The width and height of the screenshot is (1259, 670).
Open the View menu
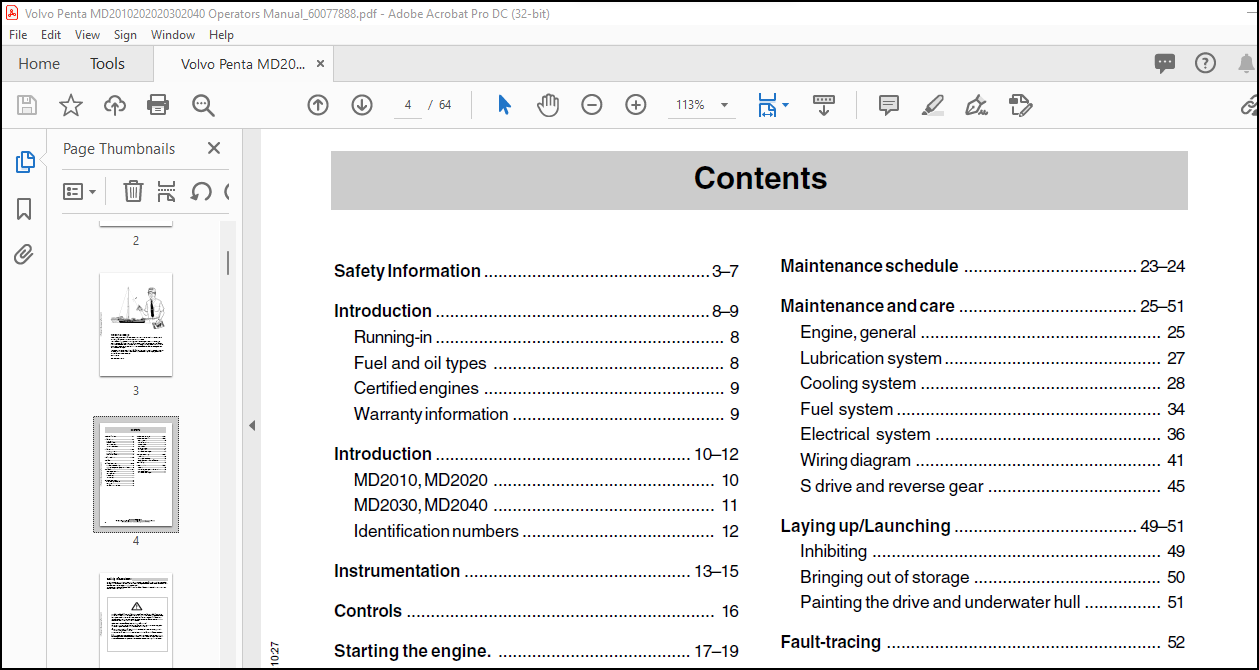pos(88,34)
